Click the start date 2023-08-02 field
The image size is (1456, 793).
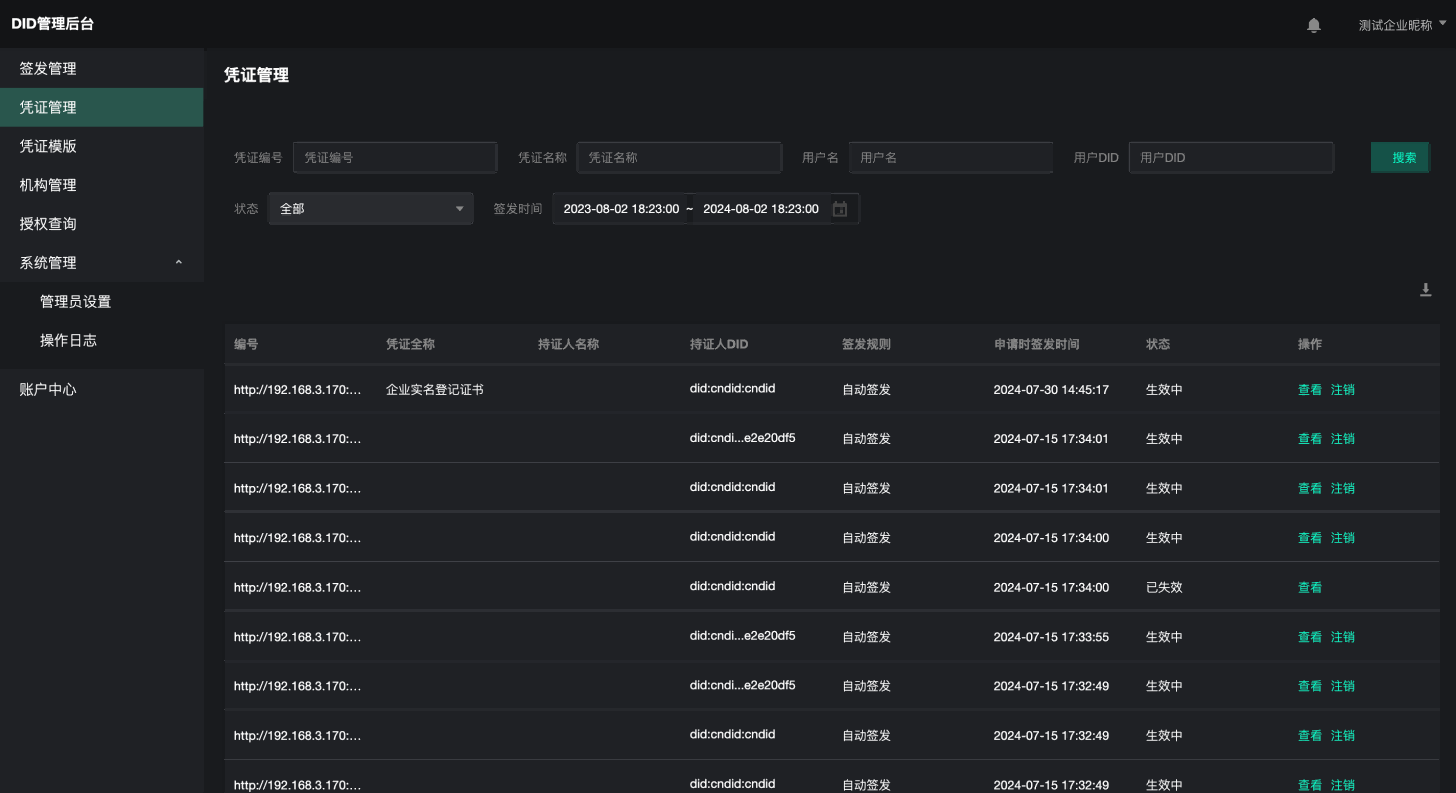point(621,209)
